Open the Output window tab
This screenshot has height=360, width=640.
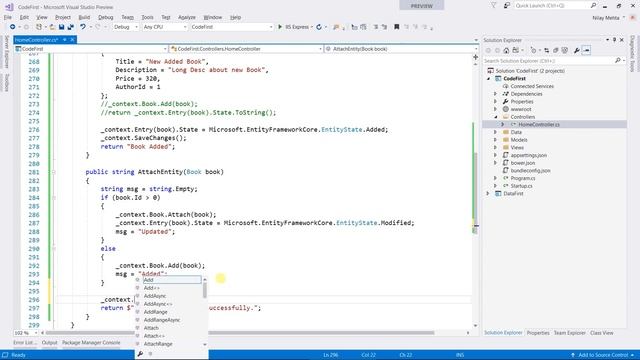point(49,343)
